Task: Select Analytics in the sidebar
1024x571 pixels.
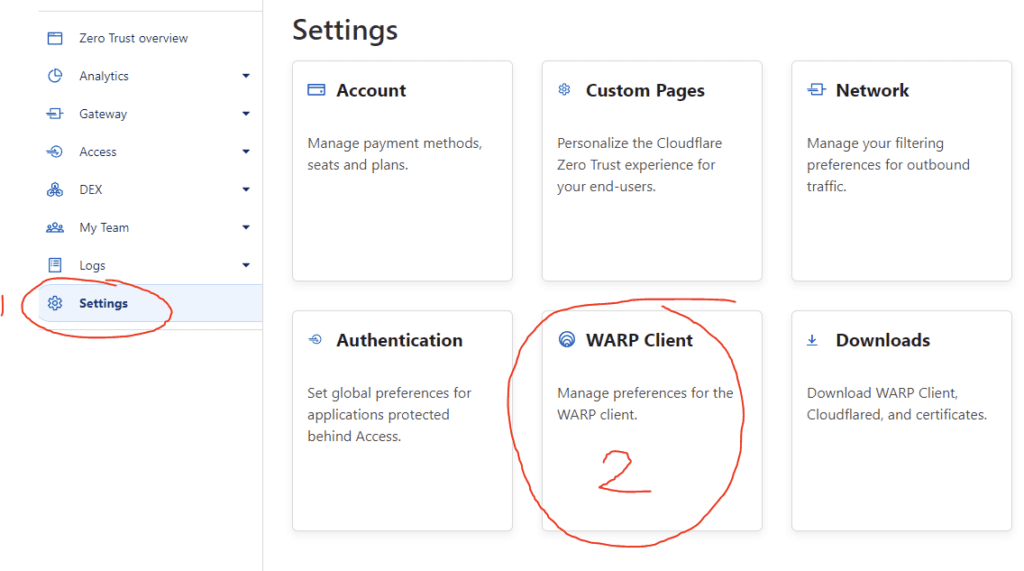Action: 104,76
